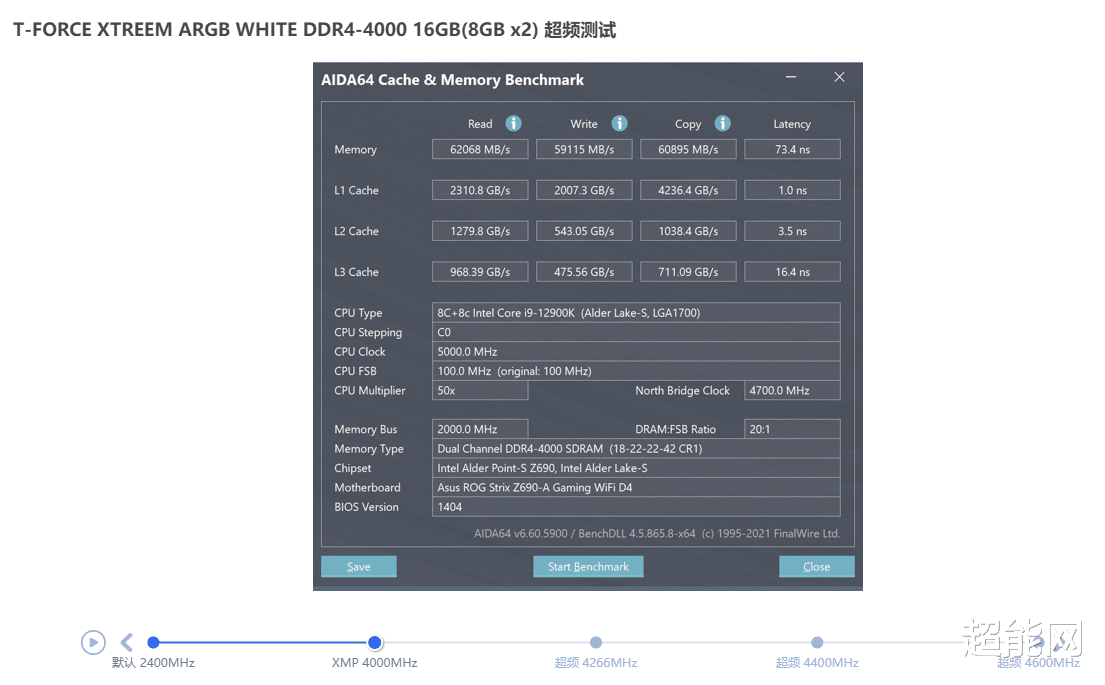The width and height of the screenshot is (1105, 685).
Task: Open the 默认 2400MHz label
Action: (153, 662)
